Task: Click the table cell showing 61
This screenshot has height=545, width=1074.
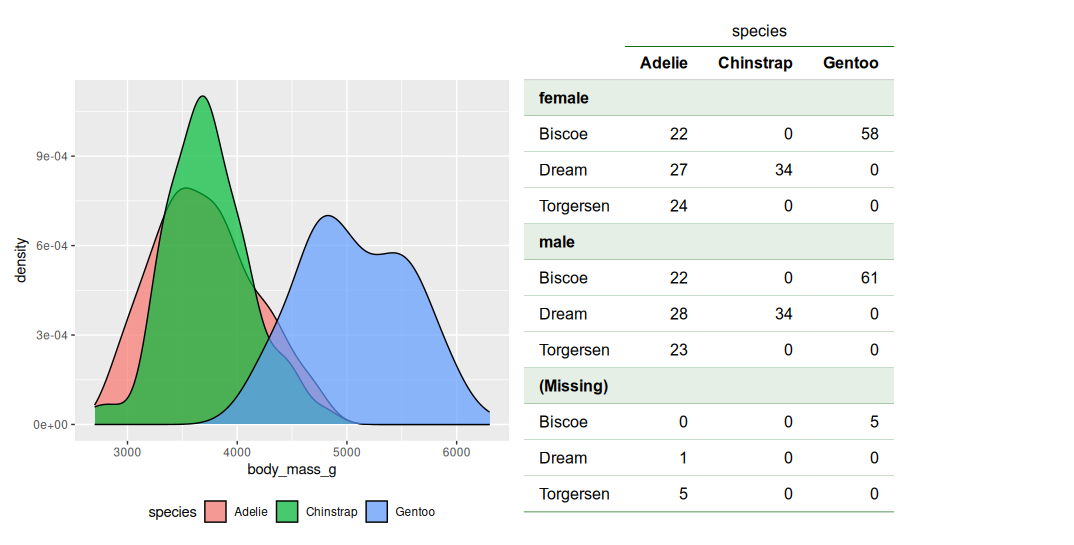Action: pyautogui.click(x=868, y=278)
